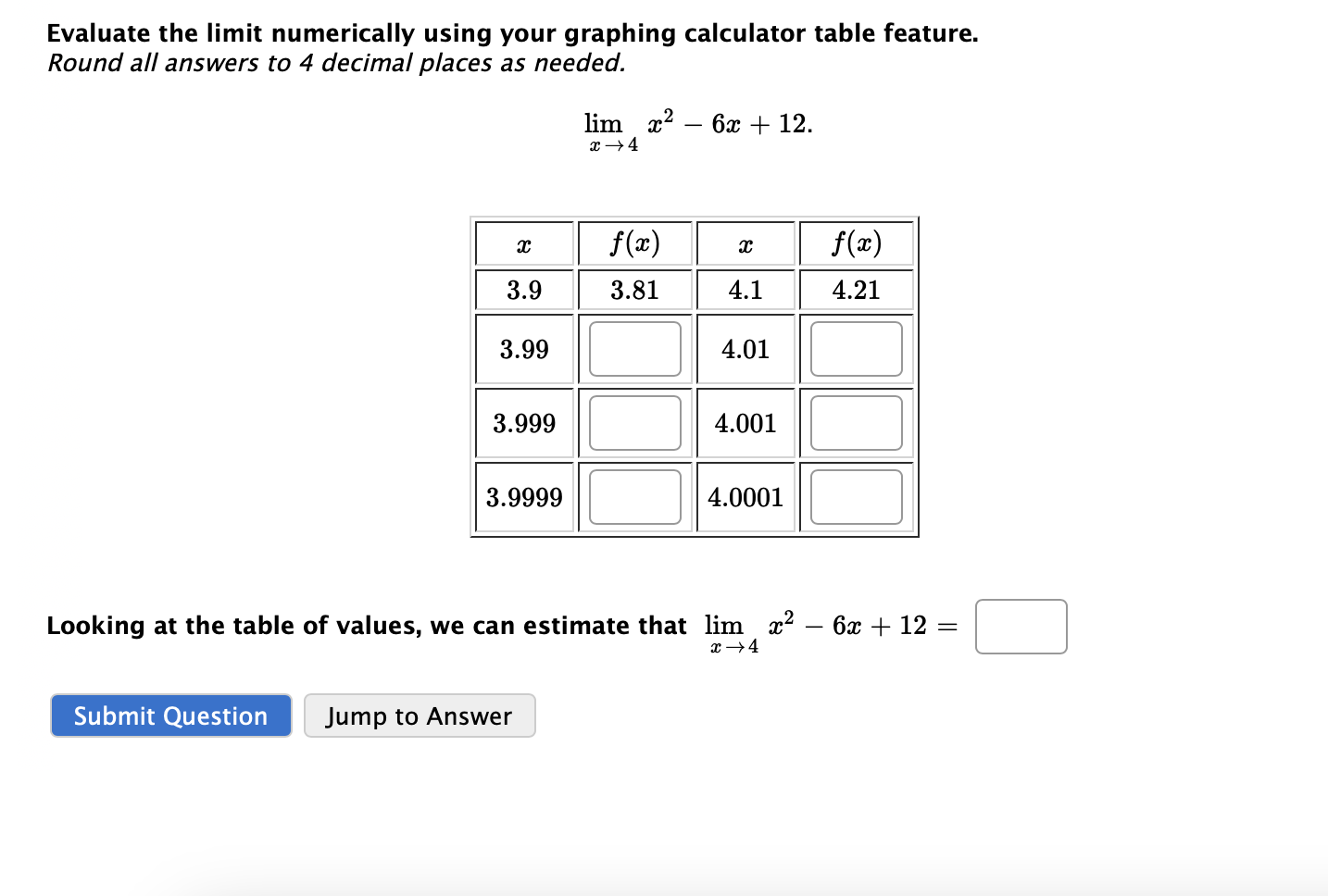Click the value 4.21 in the table
This screenshot has width=1328, height=896.
click(855, 289)
